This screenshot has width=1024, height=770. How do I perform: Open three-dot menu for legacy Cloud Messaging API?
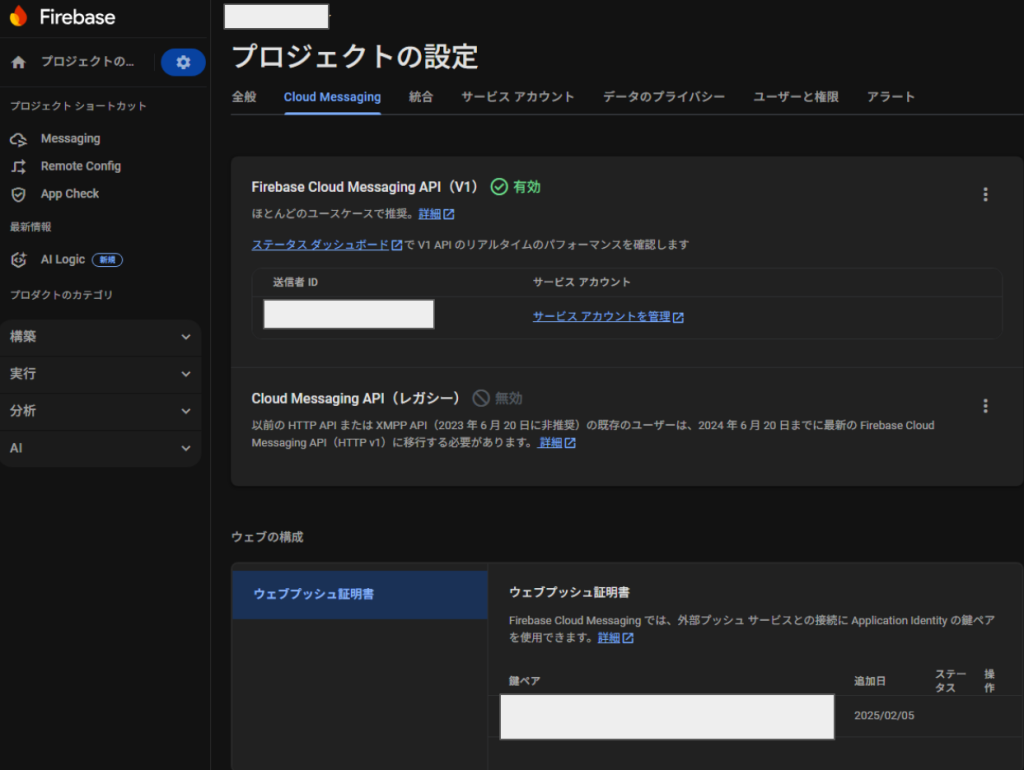985,406
